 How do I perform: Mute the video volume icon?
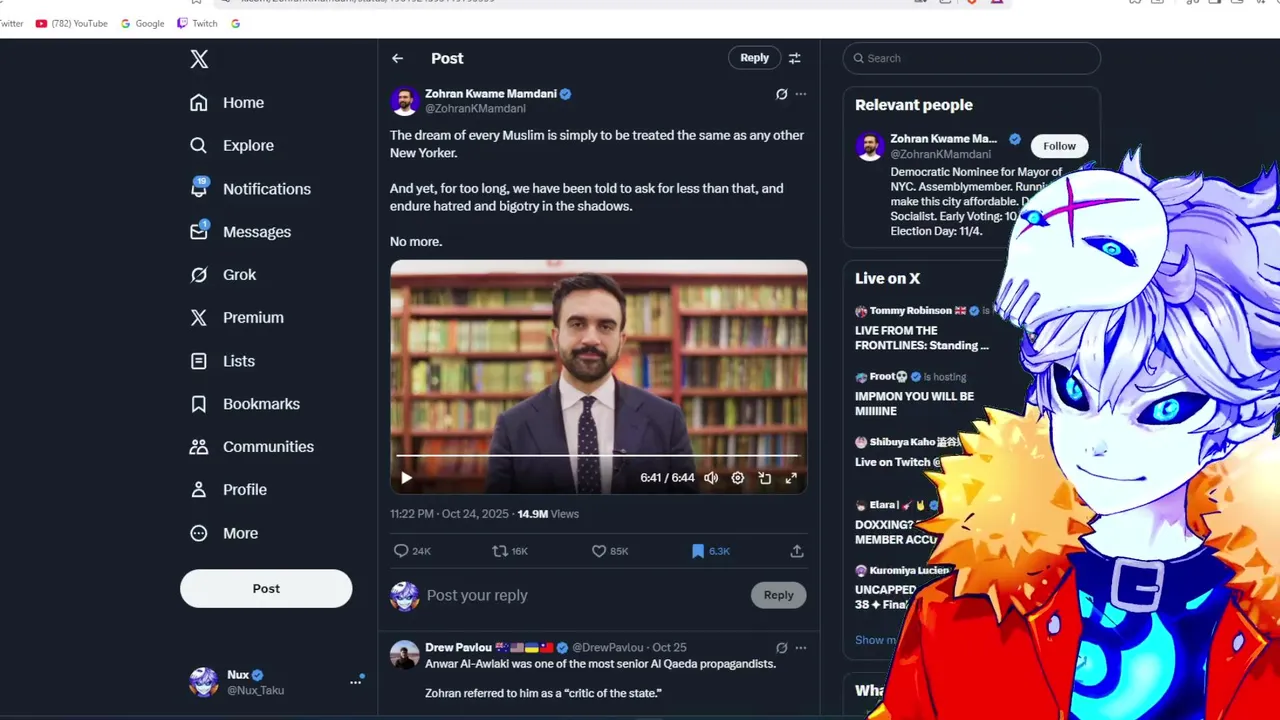[711, 478]
